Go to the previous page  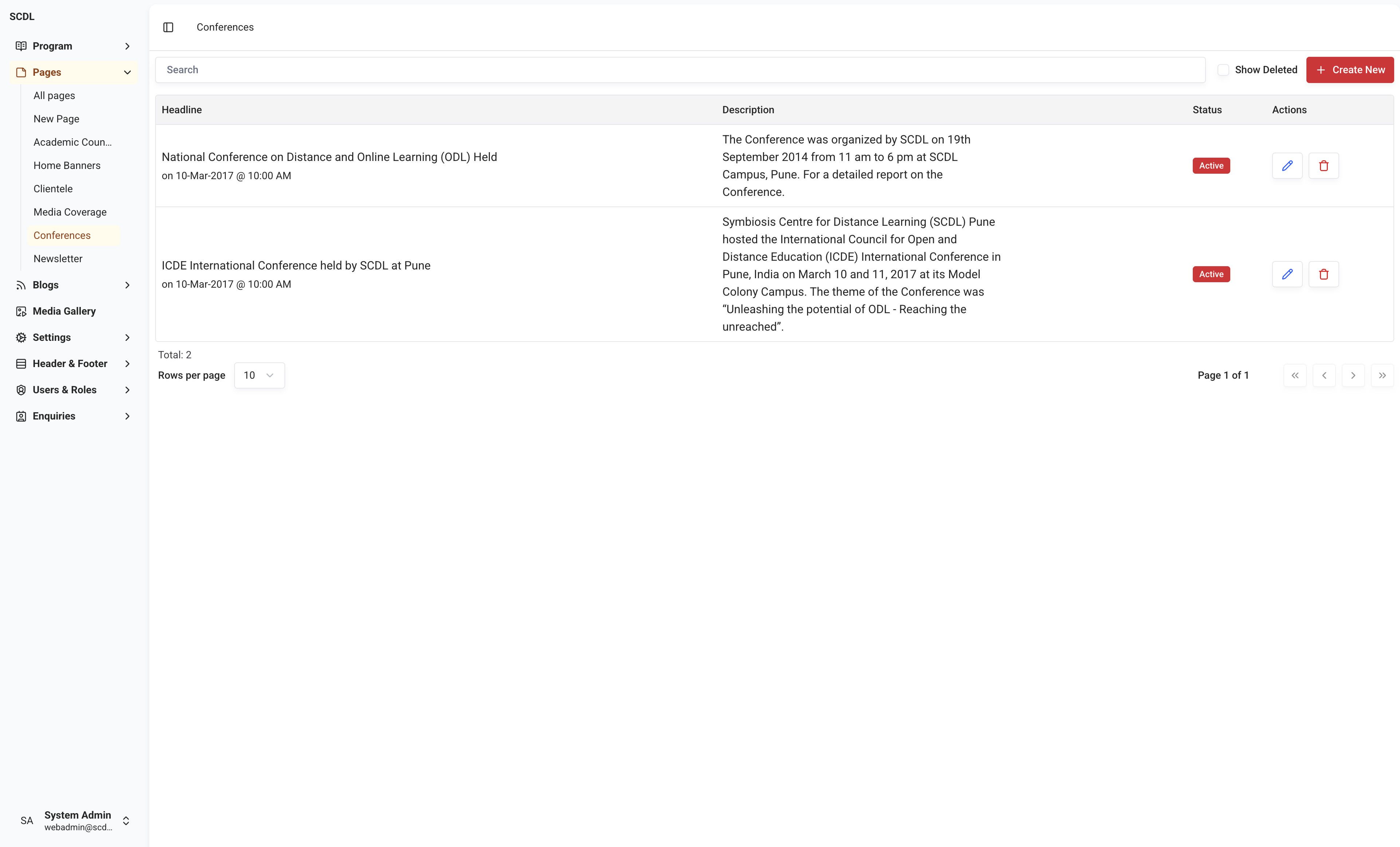point(1324,375)
